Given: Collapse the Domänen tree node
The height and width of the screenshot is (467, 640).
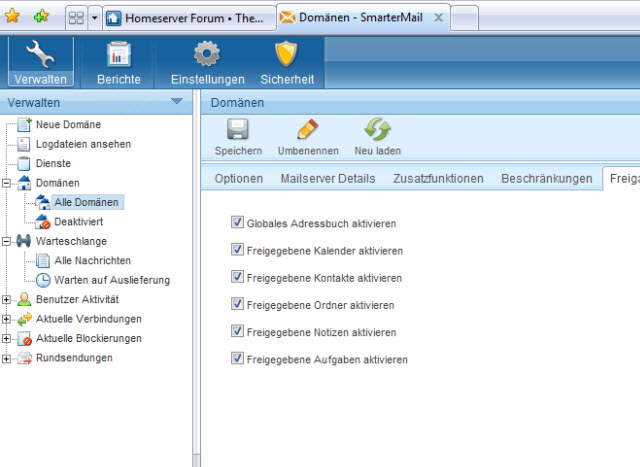Looking at the screenshot, I should coord(8,183).
